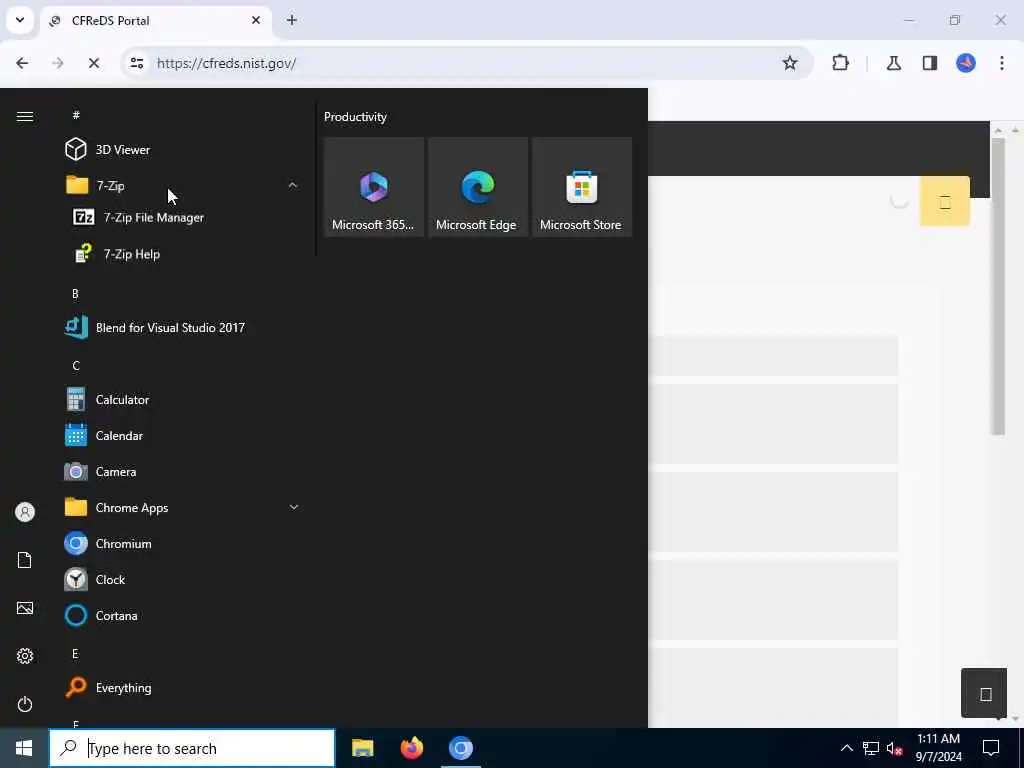
Task: Open the network status tray icon
Action: pos(871,748)
